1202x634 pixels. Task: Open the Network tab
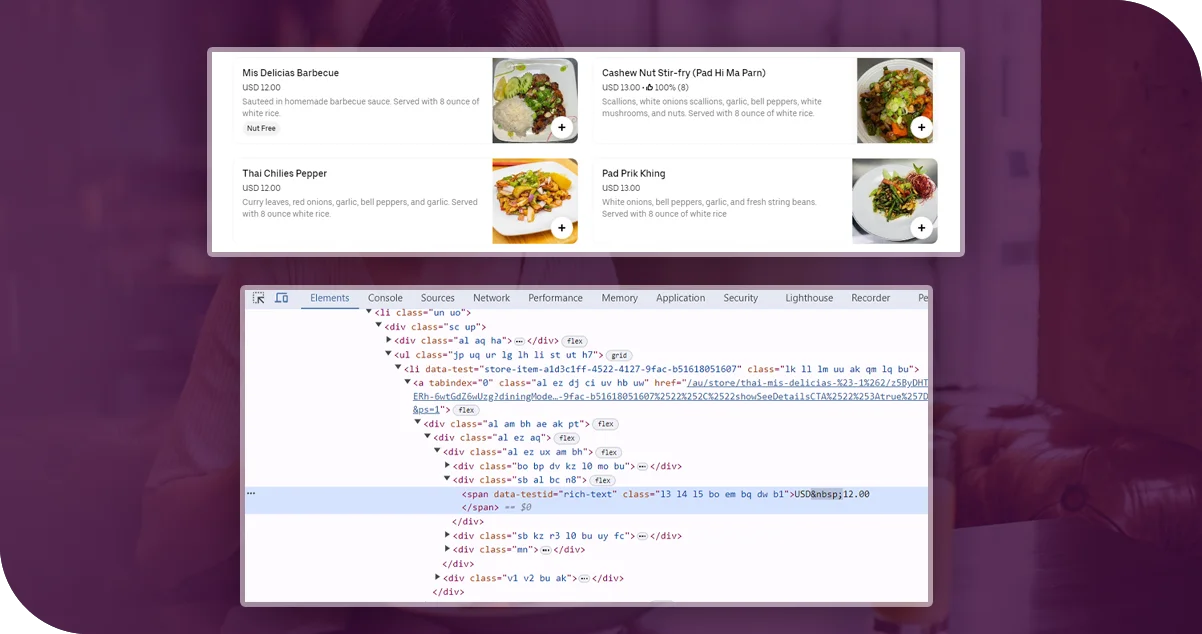coord(491,298)
